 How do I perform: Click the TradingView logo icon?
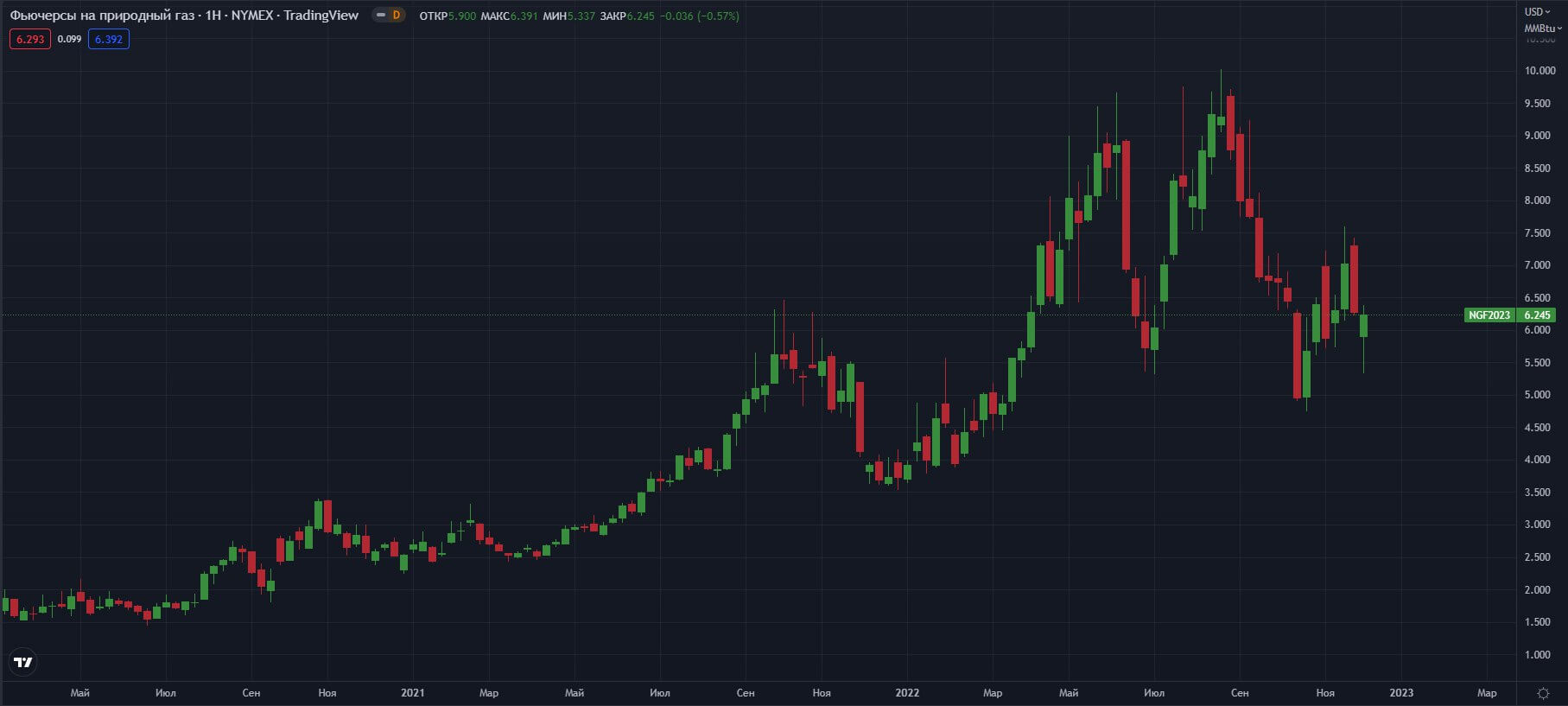point(23,663)
